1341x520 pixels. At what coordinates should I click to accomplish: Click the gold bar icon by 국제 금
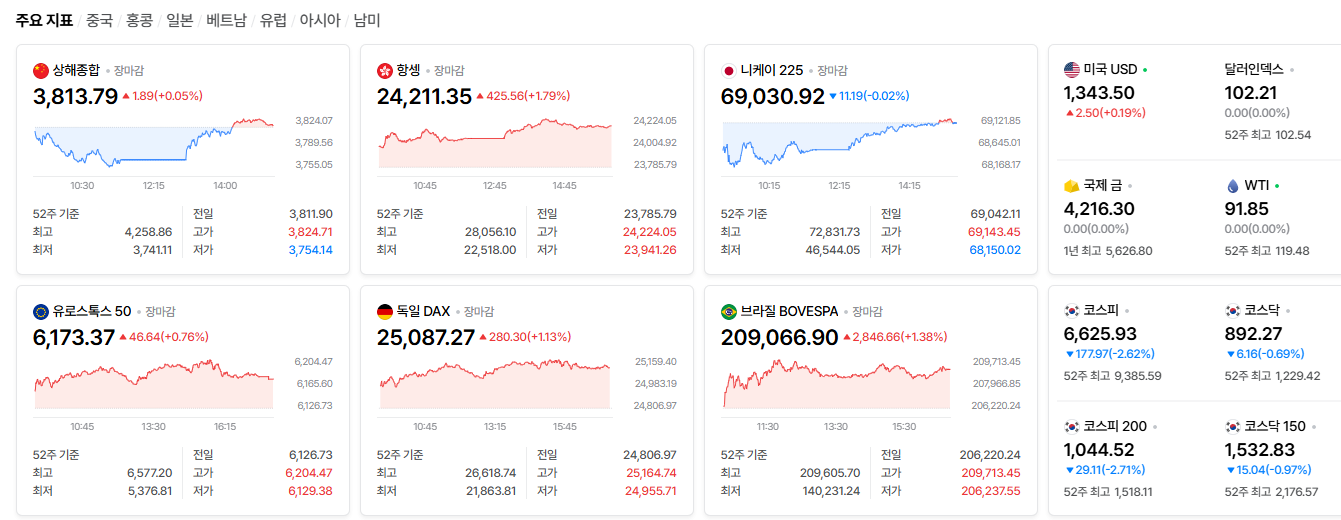(x=1072, y=185)
